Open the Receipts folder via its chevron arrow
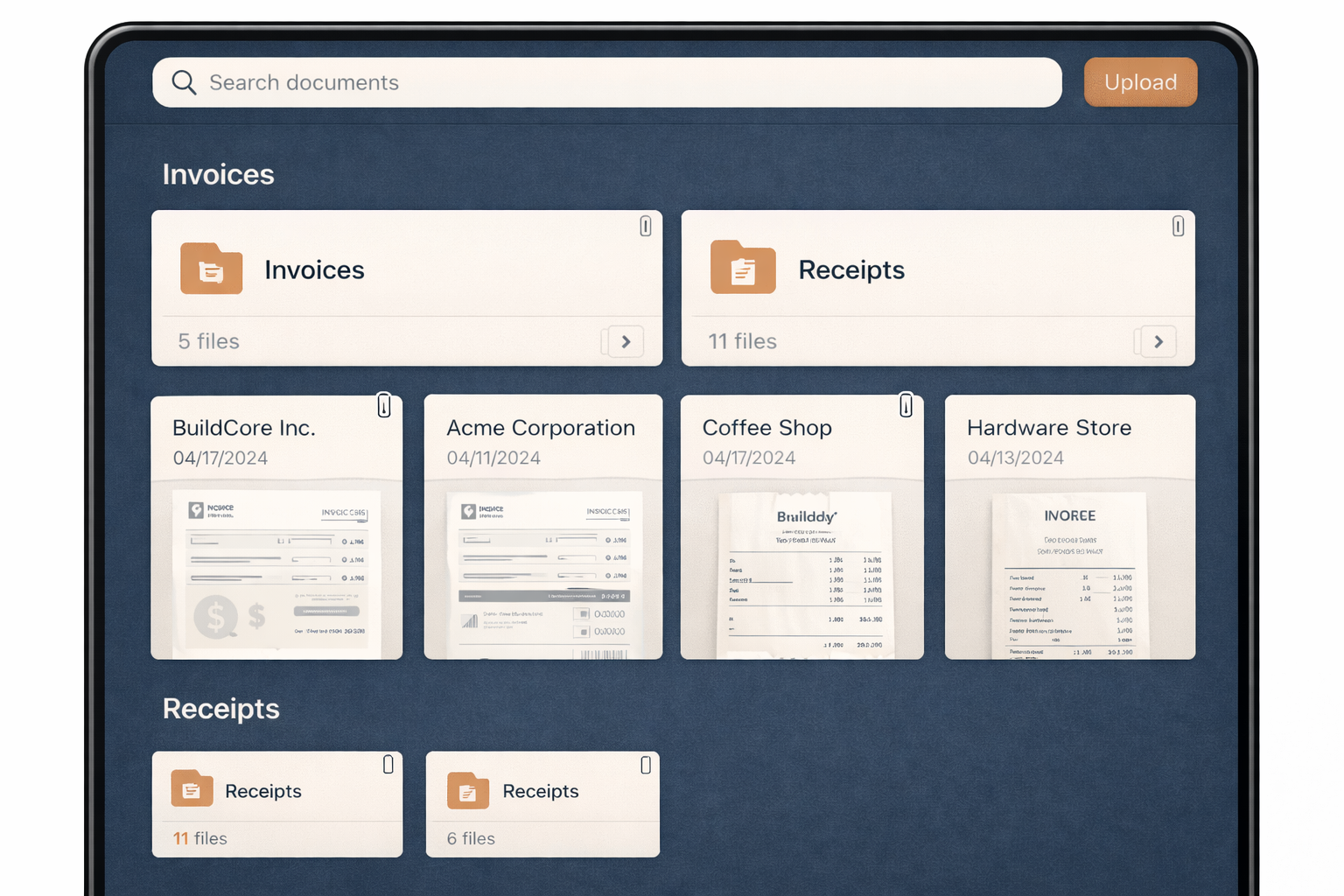Screen dimensions: 1344x896 pyautogui.click(x=1156, y=341)
